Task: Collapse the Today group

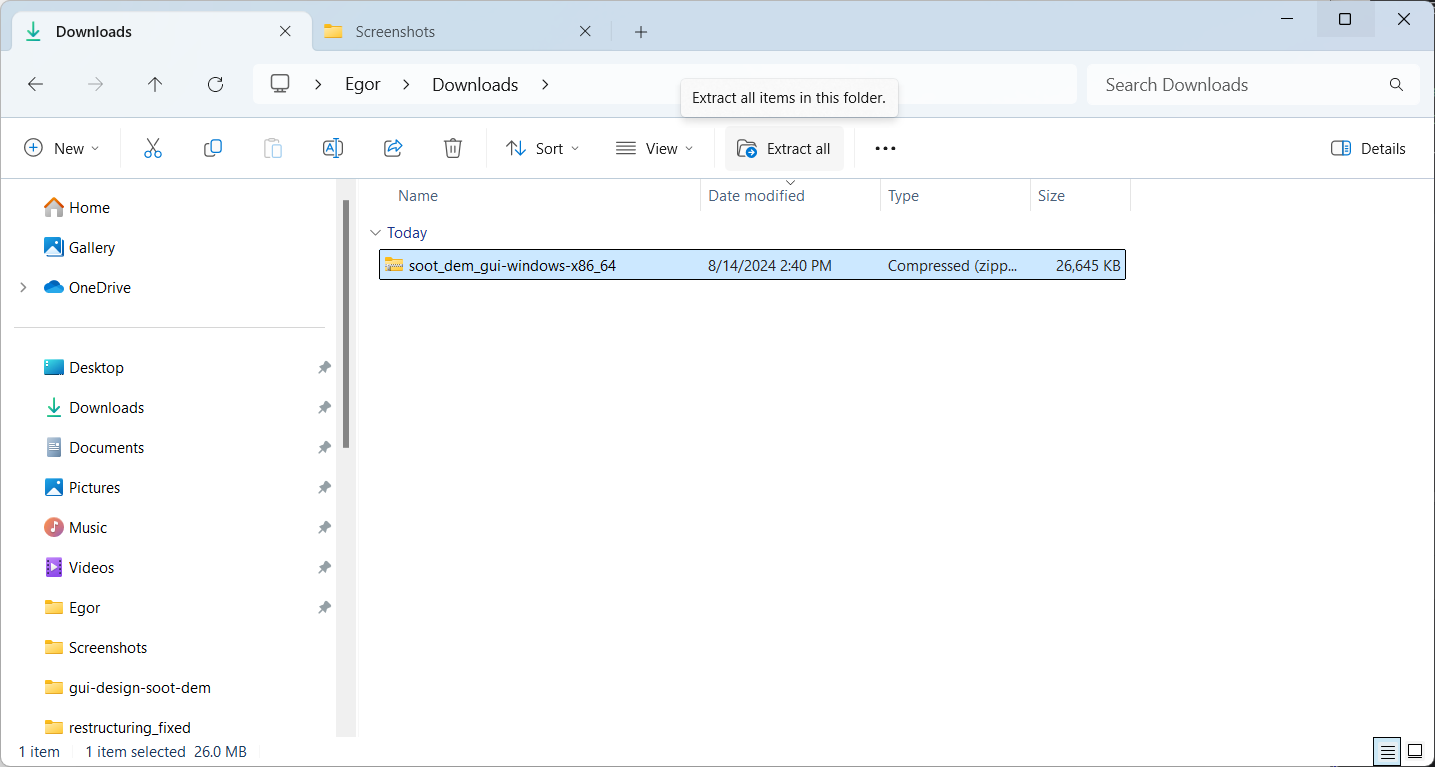Action: pyautogui.click(x=375, y=233)
